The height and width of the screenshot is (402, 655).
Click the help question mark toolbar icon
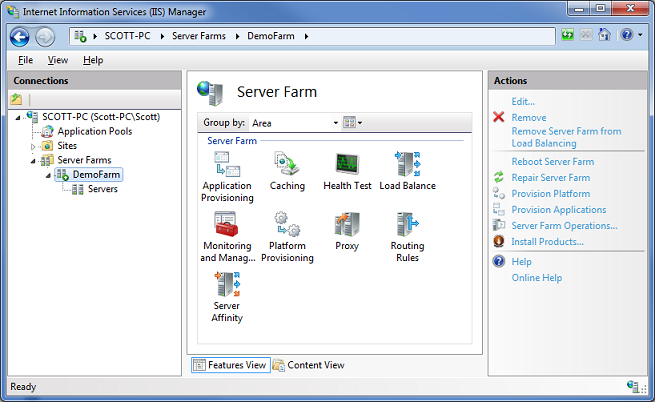point(627,35)
